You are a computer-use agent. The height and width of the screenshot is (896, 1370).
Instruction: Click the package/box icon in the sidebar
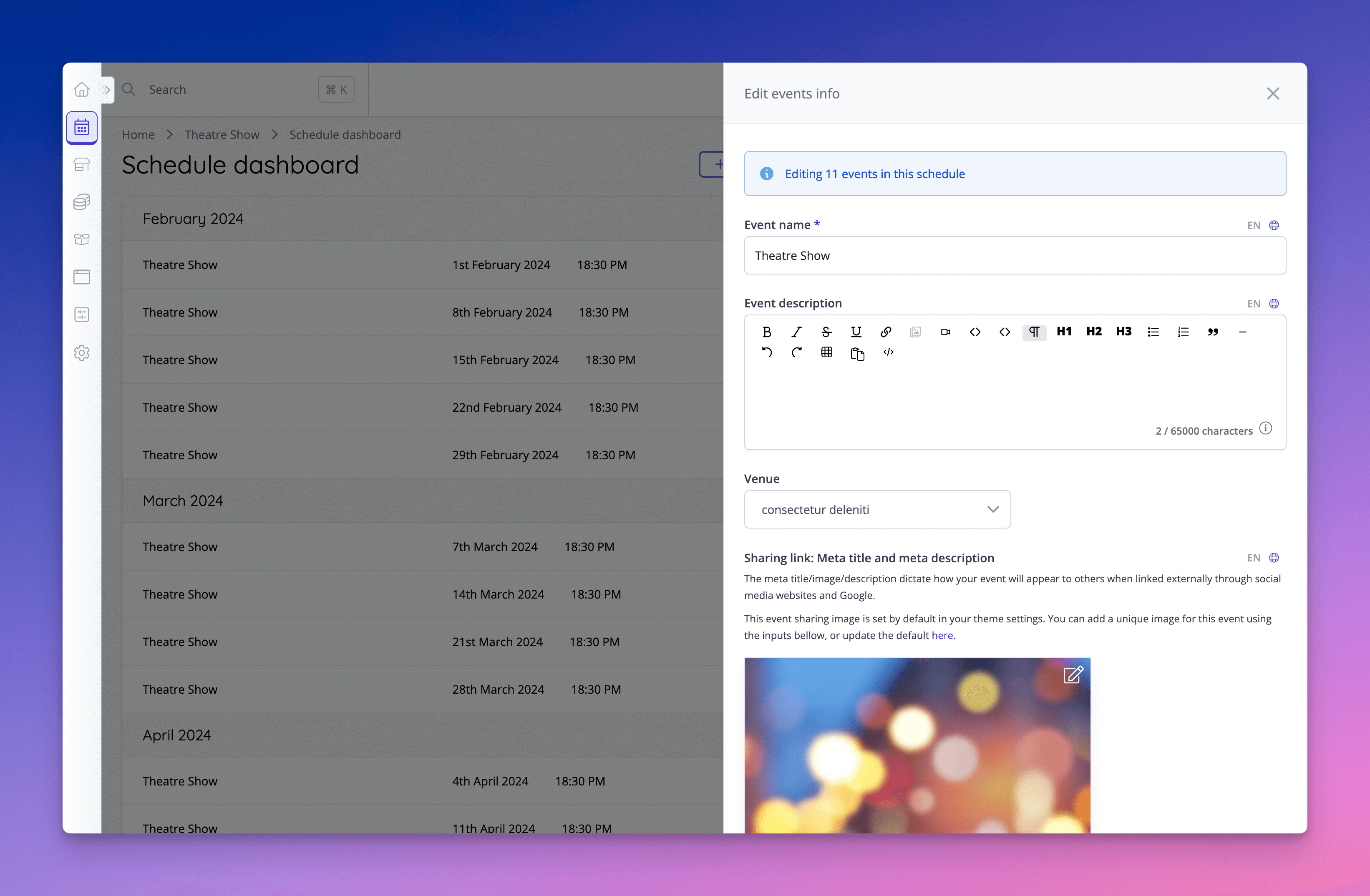(82, 239)
